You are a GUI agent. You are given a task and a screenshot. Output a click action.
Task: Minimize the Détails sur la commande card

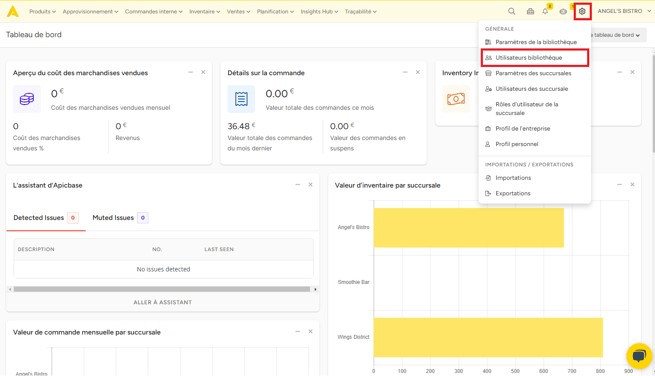click(405, 72)
